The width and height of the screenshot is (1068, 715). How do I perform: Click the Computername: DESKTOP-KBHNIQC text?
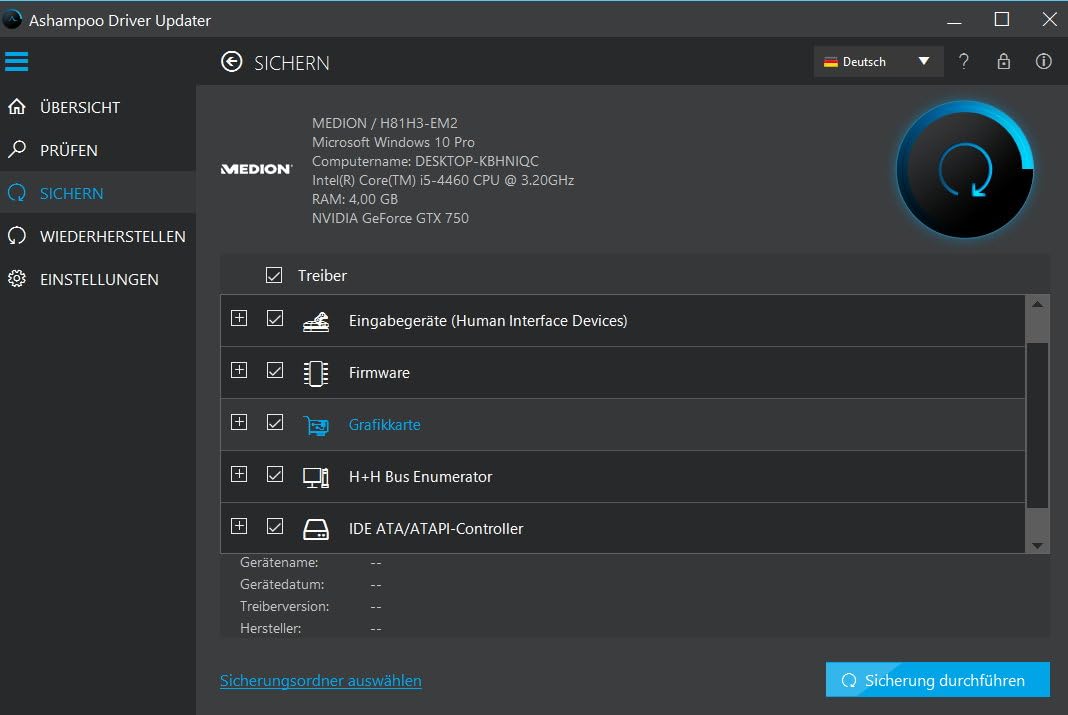425,161
